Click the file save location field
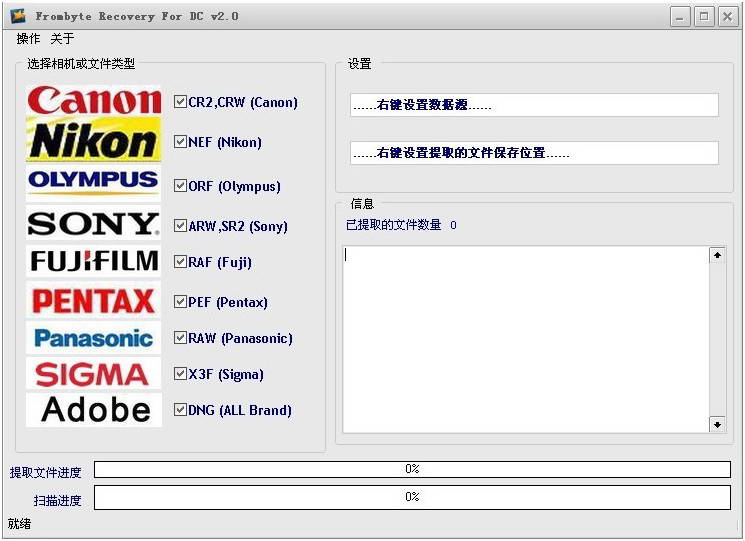This screenshot has width=745, height=541. (x=535, y=153)
